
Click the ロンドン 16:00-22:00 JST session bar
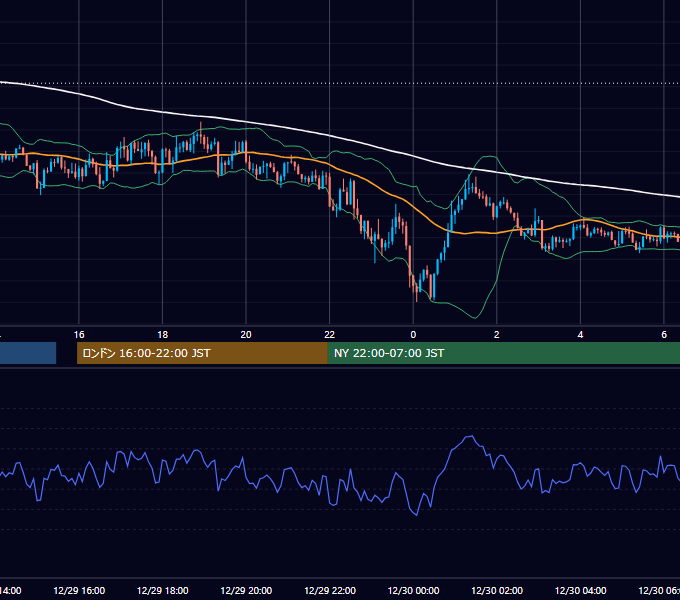(x=202, y=353)
